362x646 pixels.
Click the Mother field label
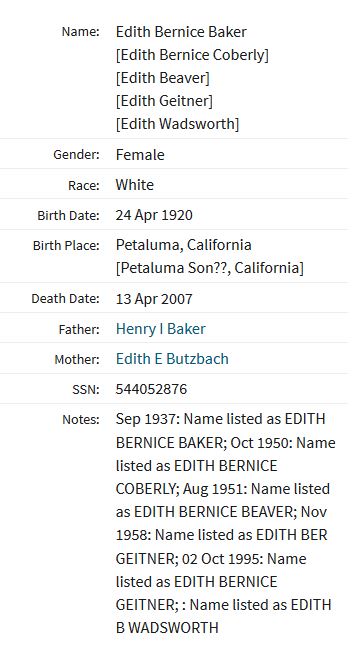(77, 359)
